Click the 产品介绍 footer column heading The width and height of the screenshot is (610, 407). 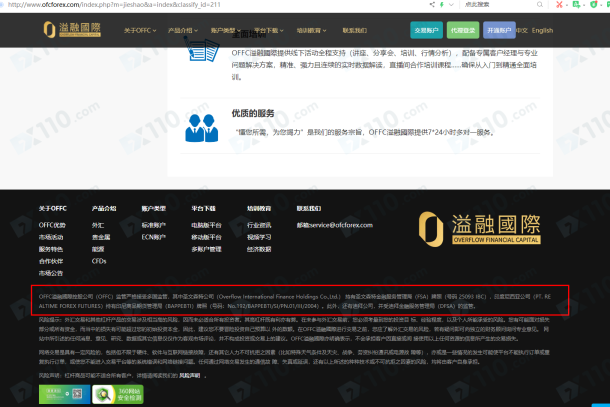(104, 209)
